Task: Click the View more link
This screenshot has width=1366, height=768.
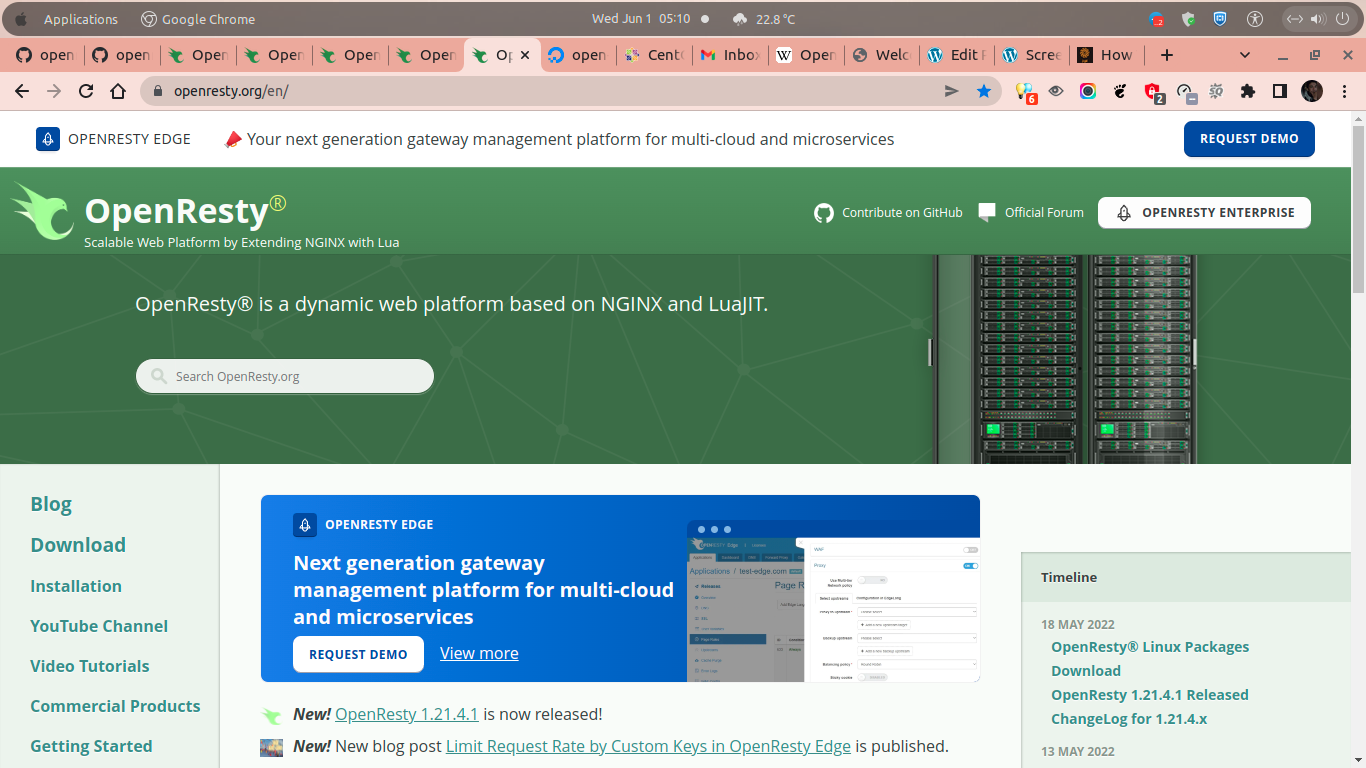Action: click(479, 653)
